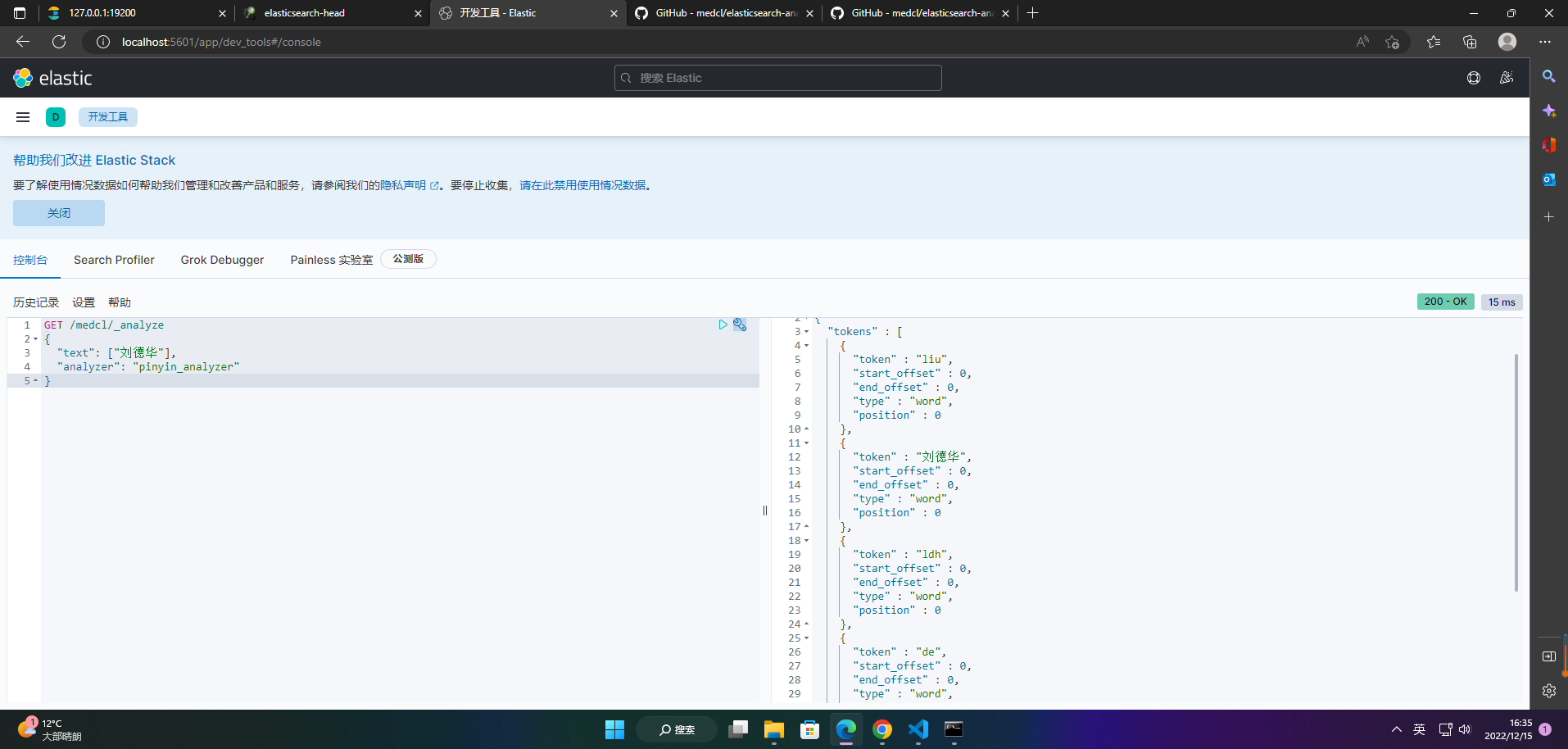Open the Edge sidebar Discover sparkle icon
Image resolution: width=1568 pixels, height=749 pixels.
coord(1548,111)
